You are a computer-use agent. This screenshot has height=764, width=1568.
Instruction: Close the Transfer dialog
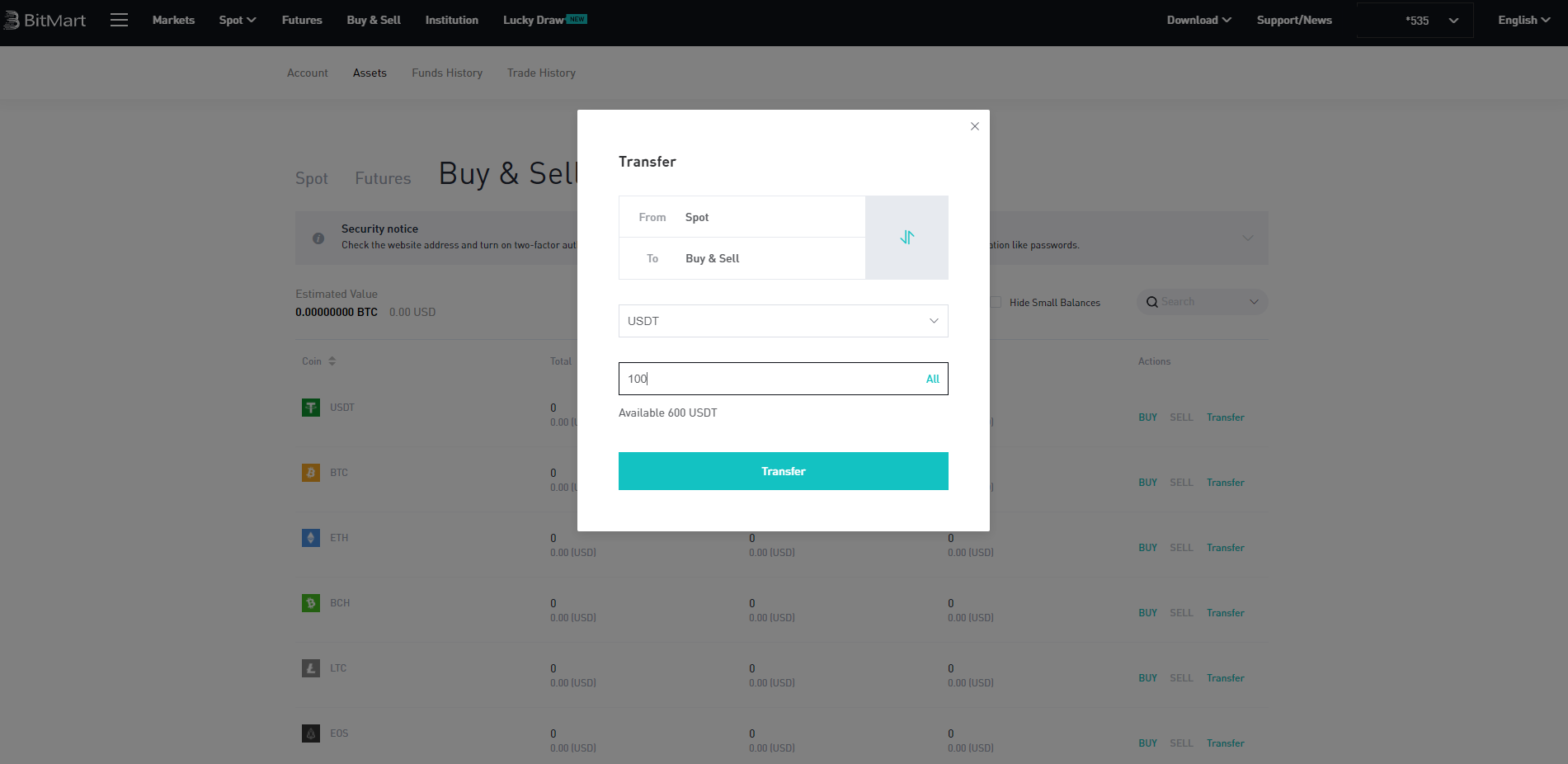[x=975, y=126]
